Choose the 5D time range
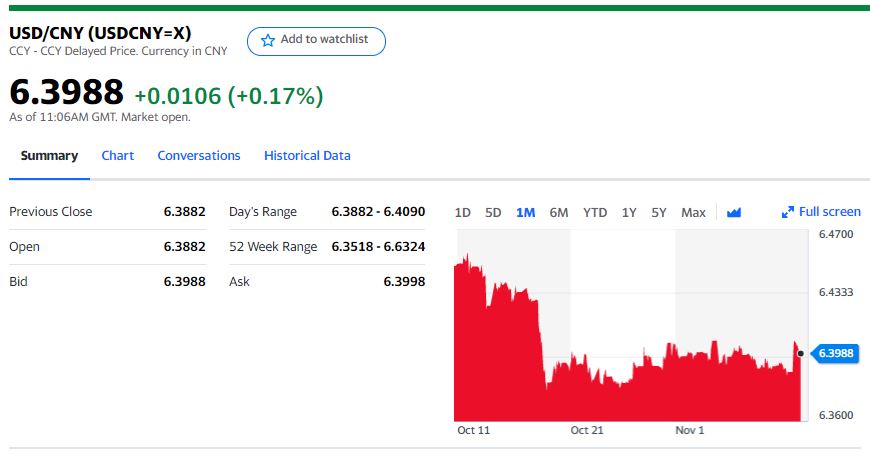 (493, 212)
